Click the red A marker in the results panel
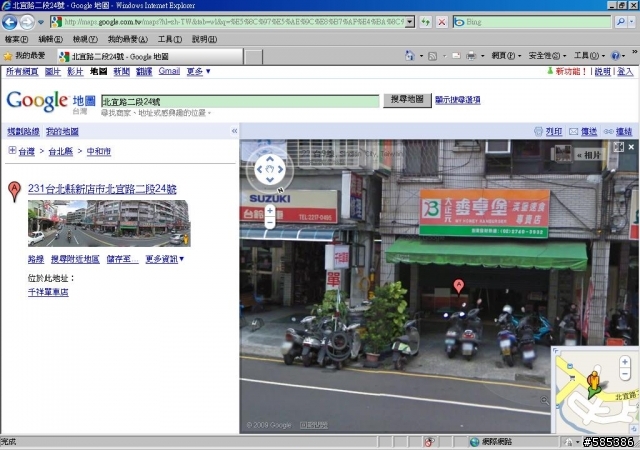The height and width of the screenshot is (450, 640). (14, 191)
